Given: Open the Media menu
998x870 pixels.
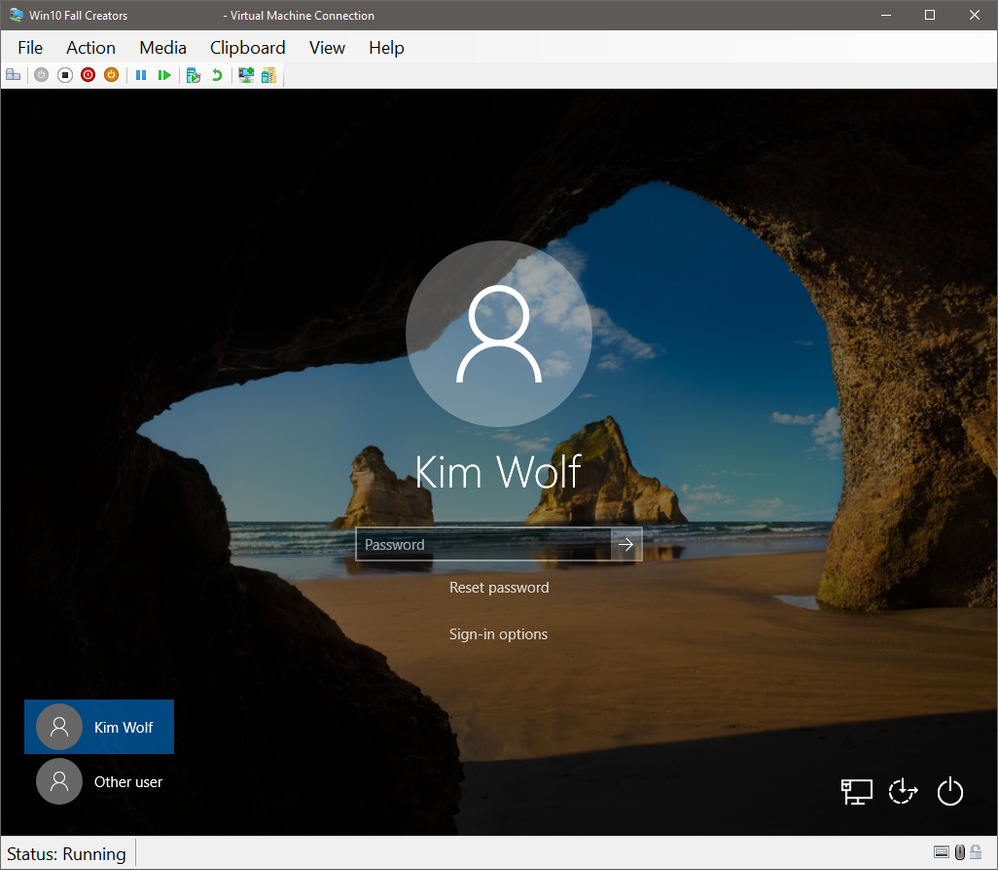Looking at the screenshot, I should coord(163,48).
